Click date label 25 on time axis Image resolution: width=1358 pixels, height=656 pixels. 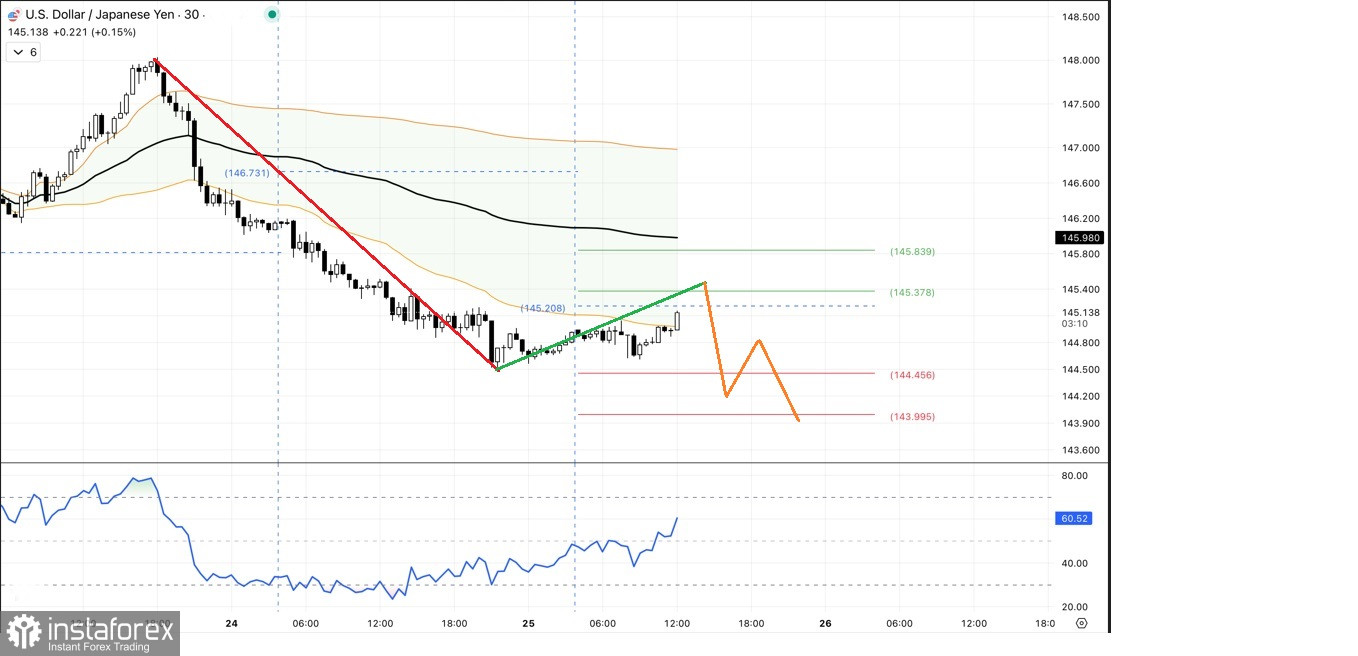pyautogui.click(x=528, y=623)
